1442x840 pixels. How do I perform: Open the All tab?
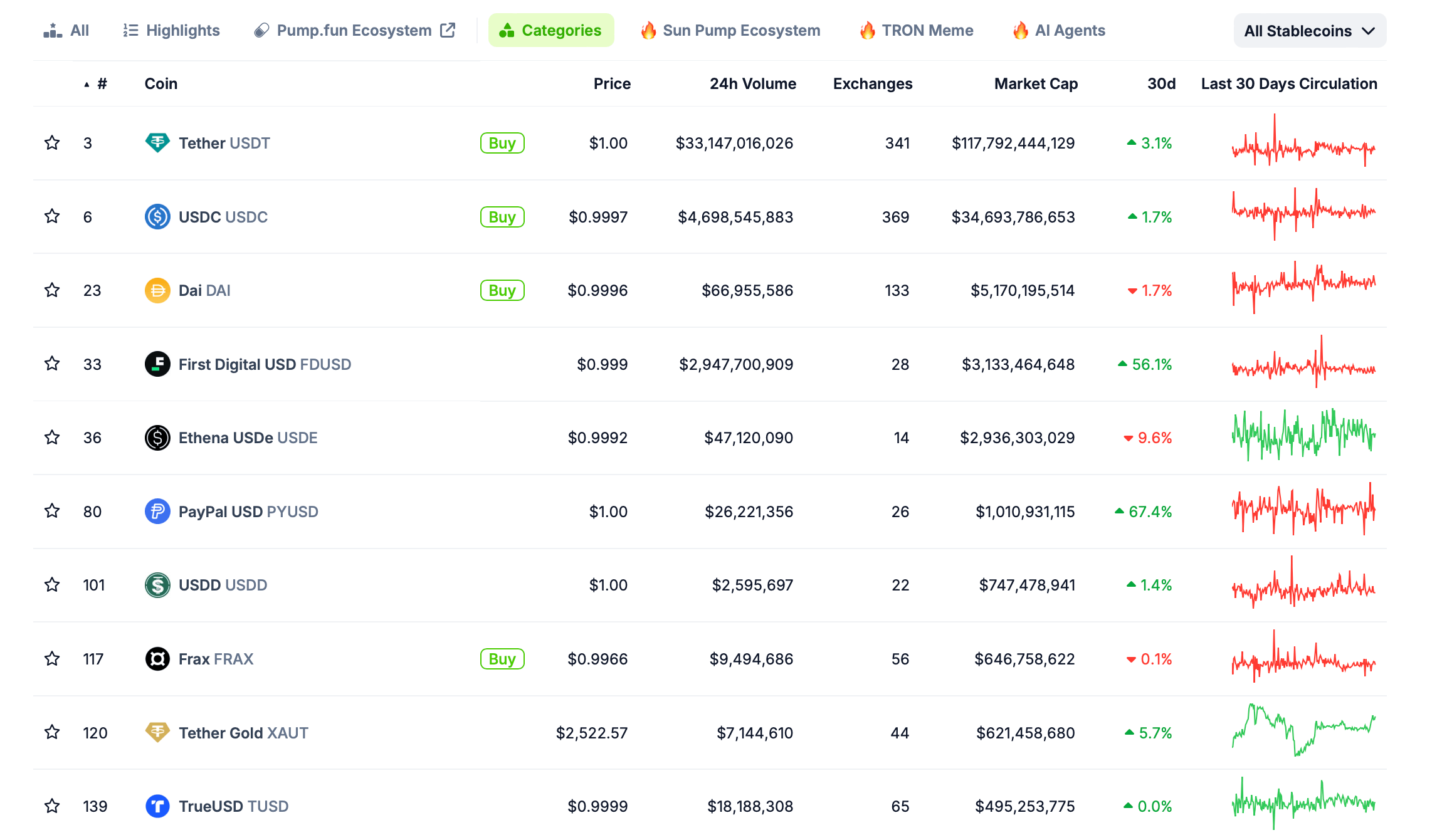[x=66, y=30]
